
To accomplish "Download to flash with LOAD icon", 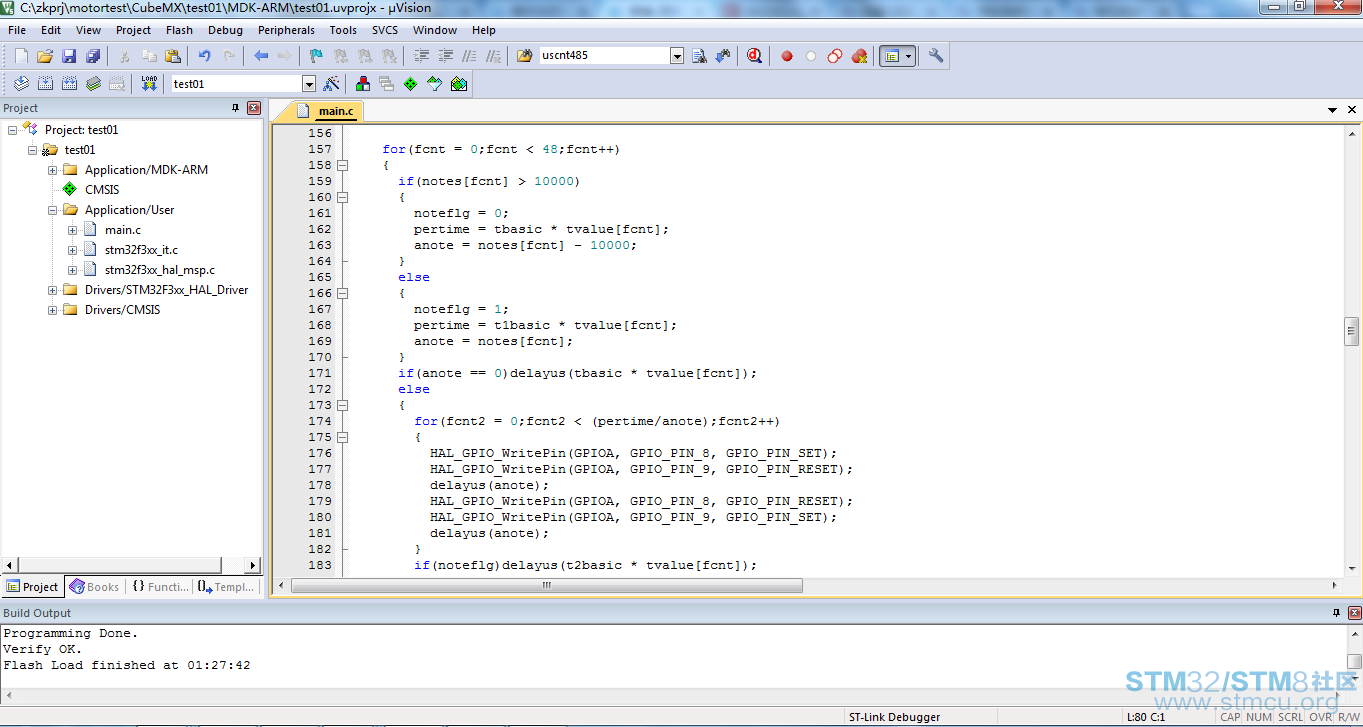I will tap(149, 84).
